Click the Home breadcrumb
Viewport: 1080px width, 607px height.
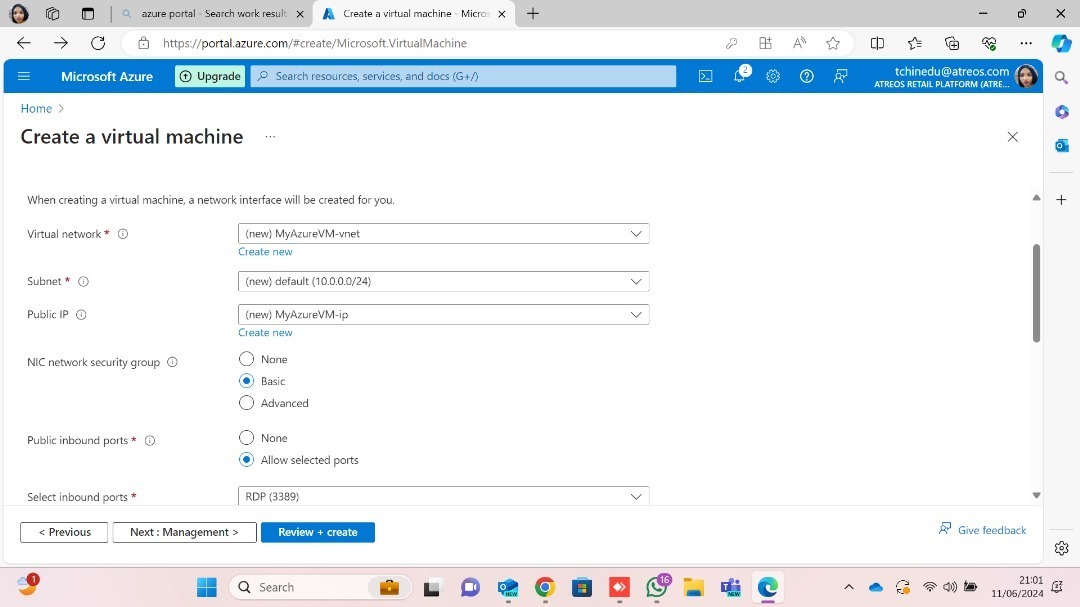tap(36, 108)
